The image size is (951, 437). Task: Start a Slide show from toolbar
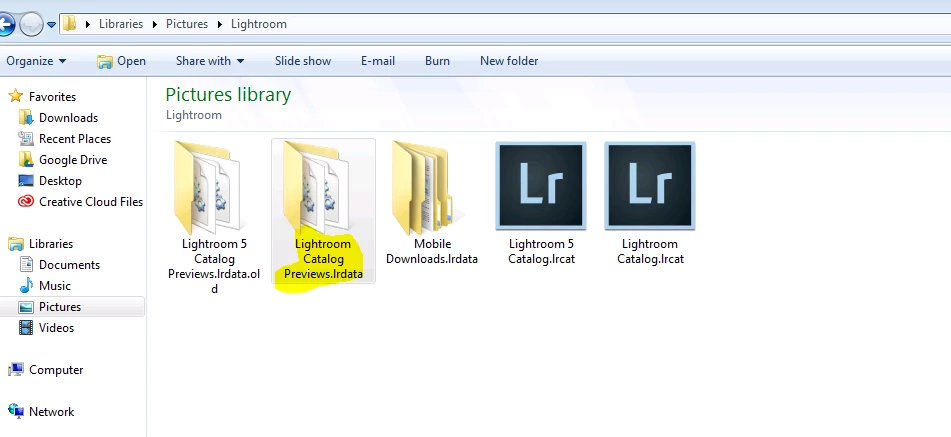point(303,61)
